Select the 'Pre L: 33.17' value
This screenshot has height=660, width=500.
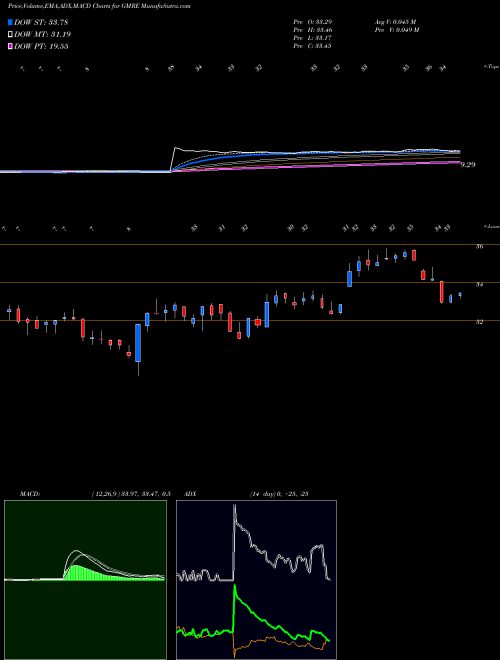click(x=312, y=38)
